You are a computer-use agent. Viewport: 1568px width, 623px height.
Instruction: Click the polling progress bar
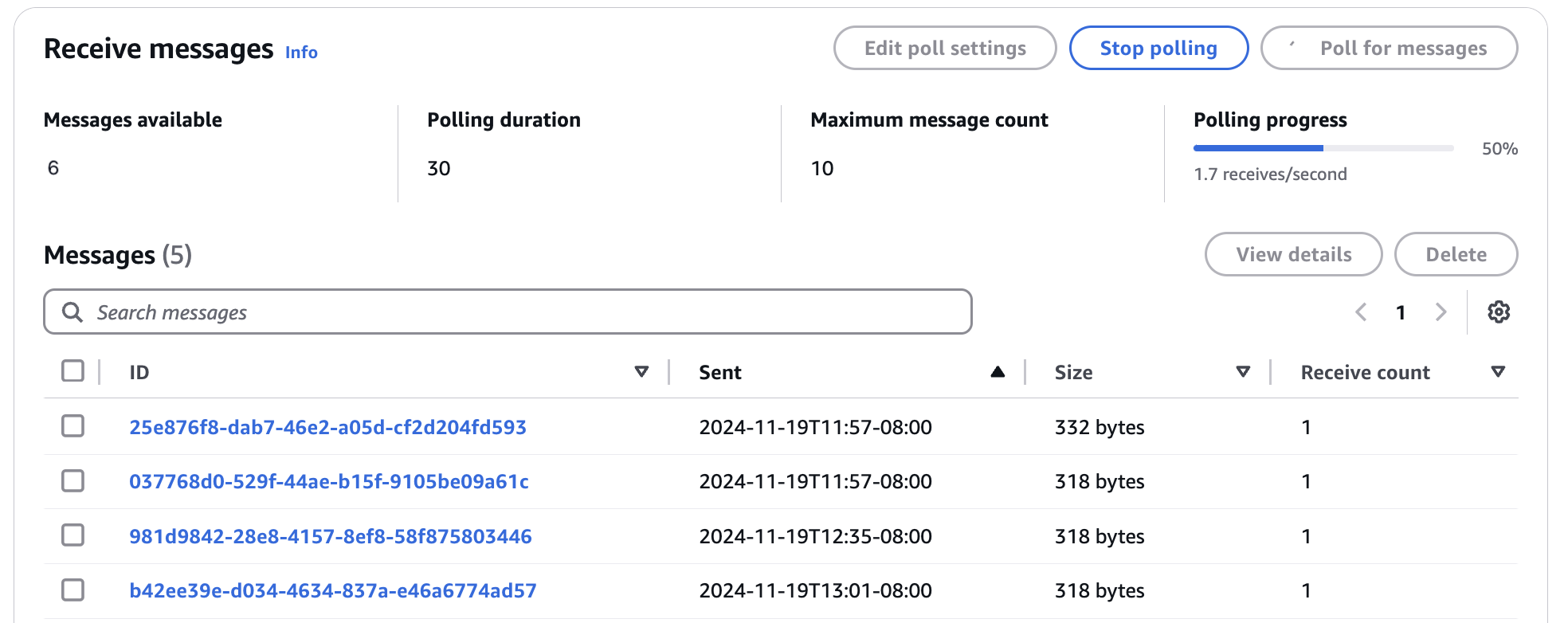(1323, 148)
